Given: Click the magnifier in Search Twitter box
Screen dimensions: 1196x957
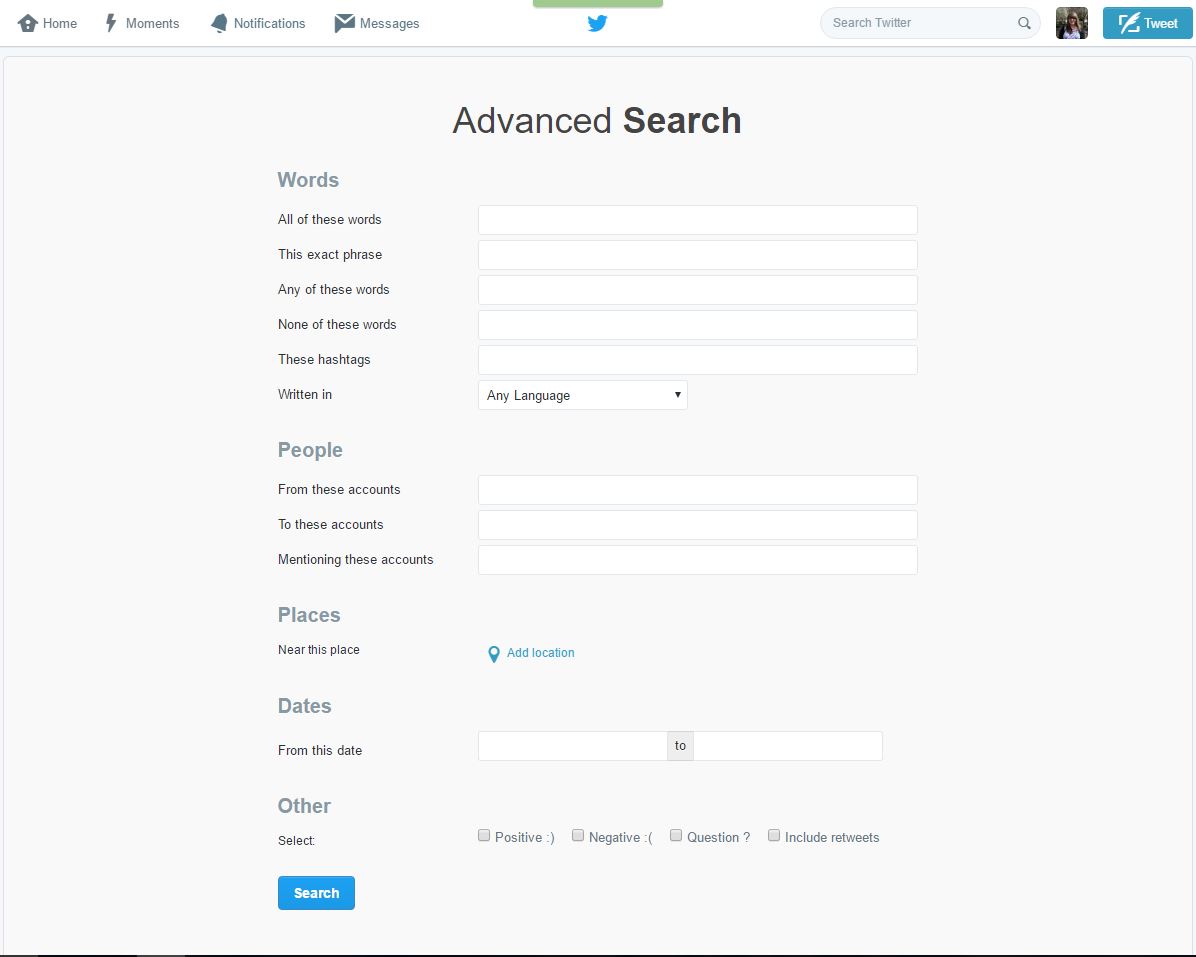Looking at the screenshot, I should [1024, 23].
